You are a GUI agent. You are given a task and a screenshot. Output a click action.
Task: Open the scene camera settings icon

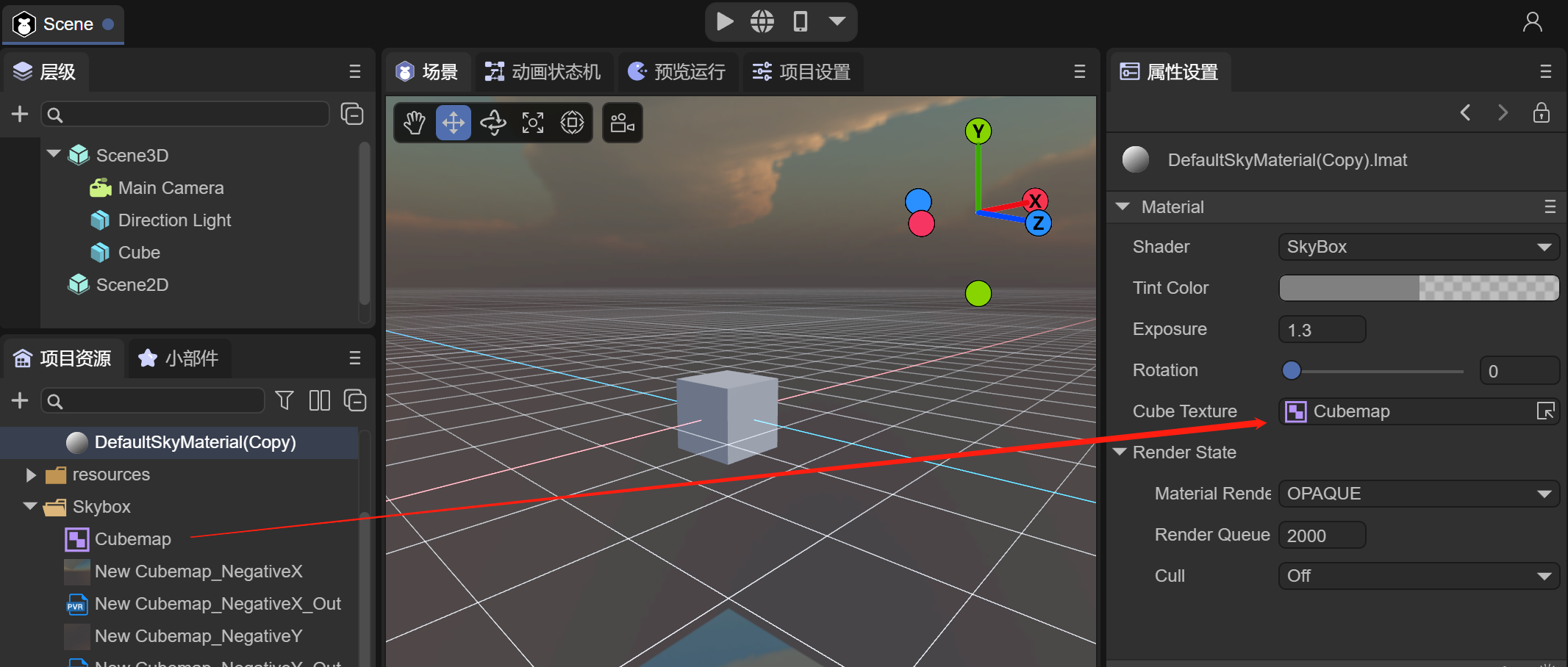(622, 123)
